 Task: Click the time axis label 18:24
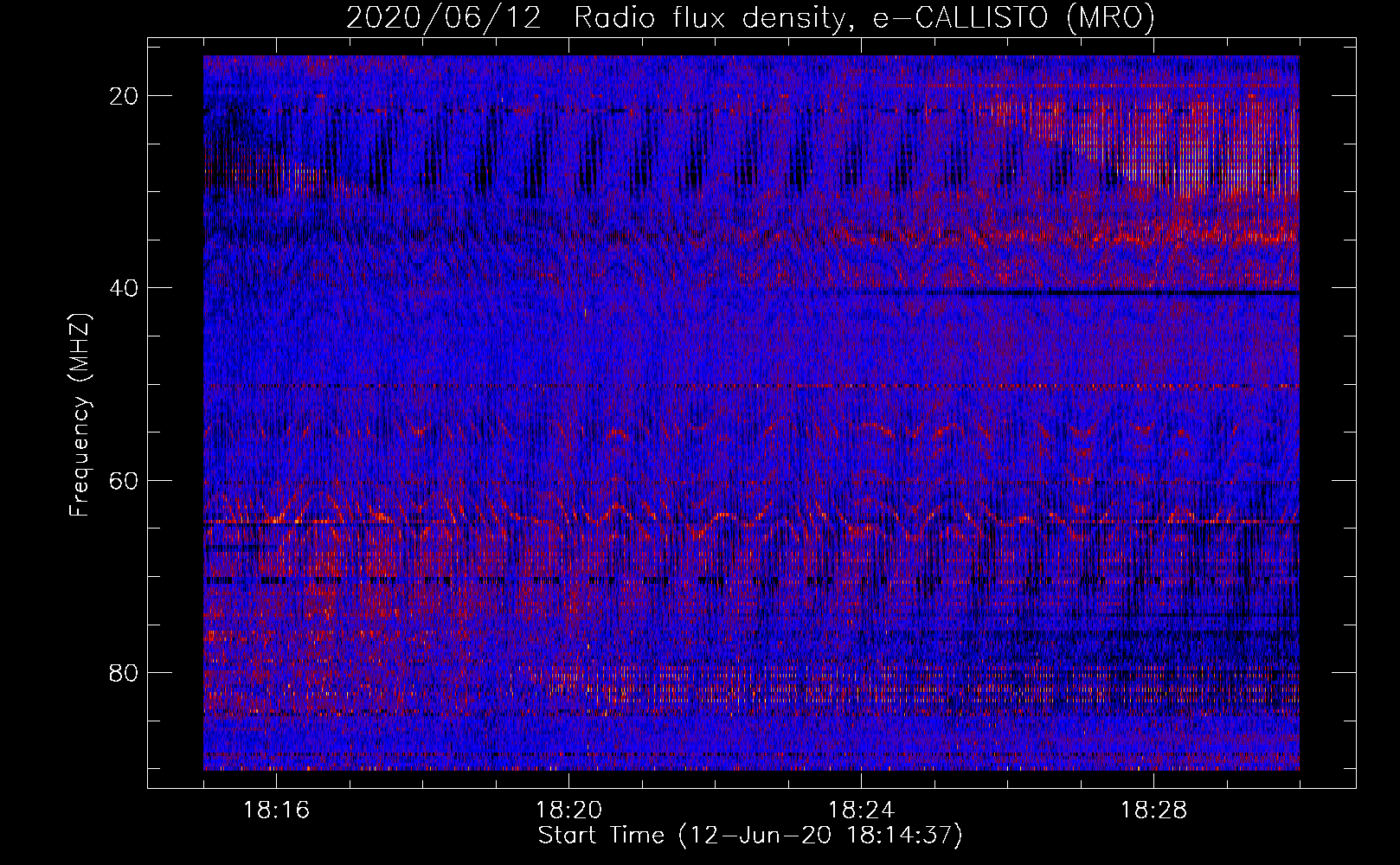(x=861, y=811)
